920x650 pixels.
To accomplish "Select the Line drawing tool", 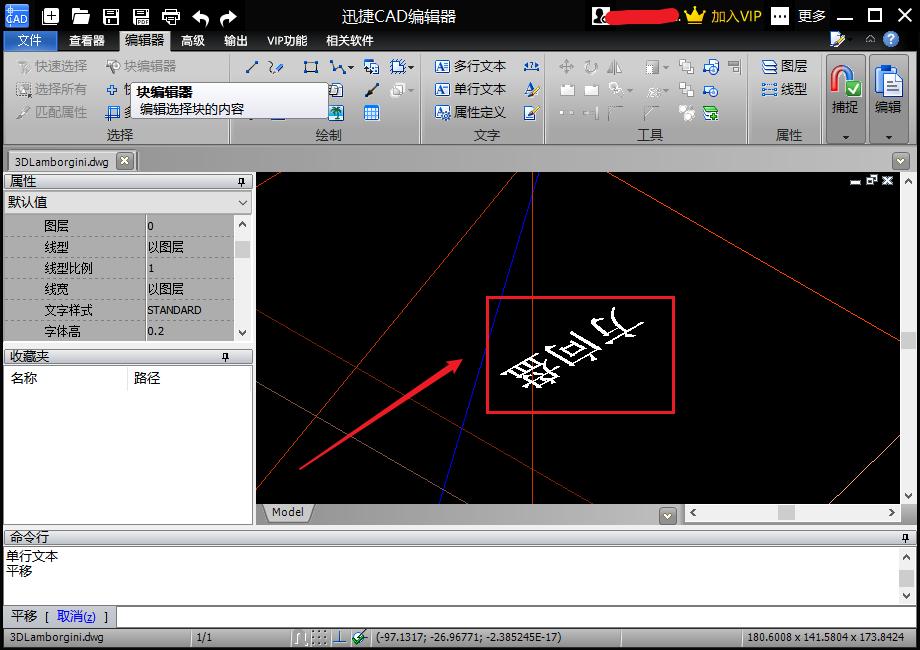I will click(x=252, y=67).
